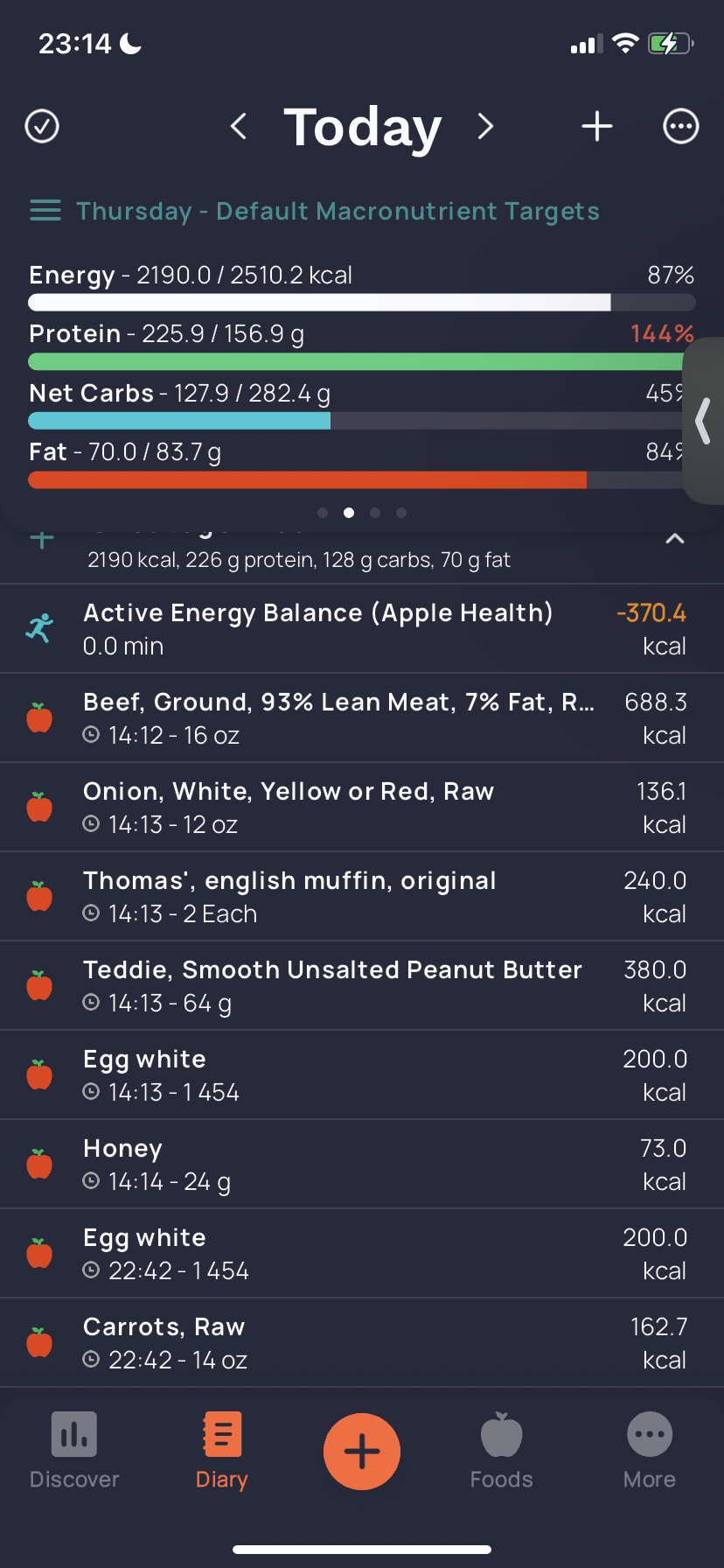Tap the Energy progress bar
This screenshot has height=1568, width=724.
pyautogui.click(x=362, y=303)
